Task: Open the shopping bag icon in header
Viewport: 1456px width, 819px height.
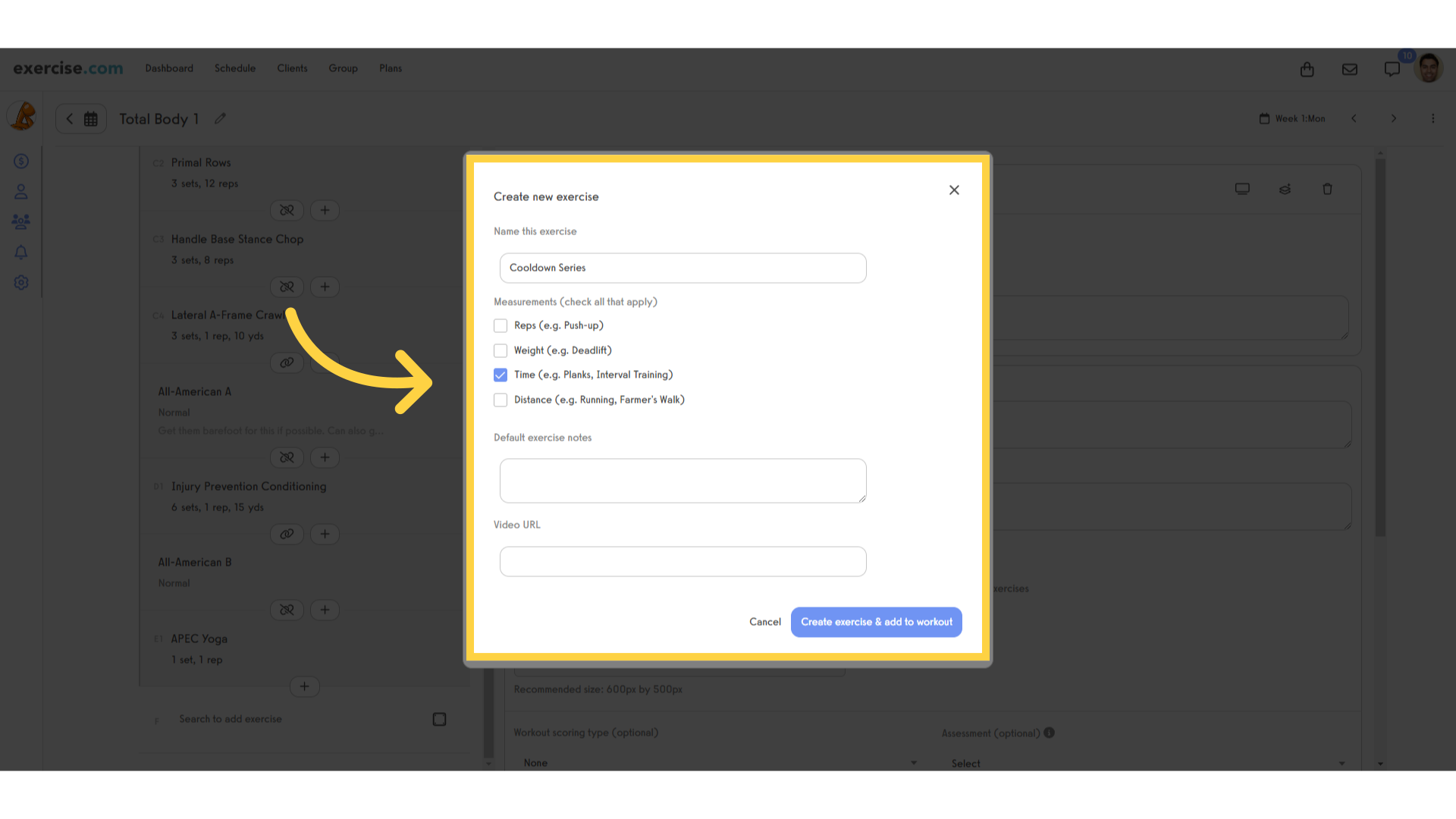Action: pos(1307,69)
